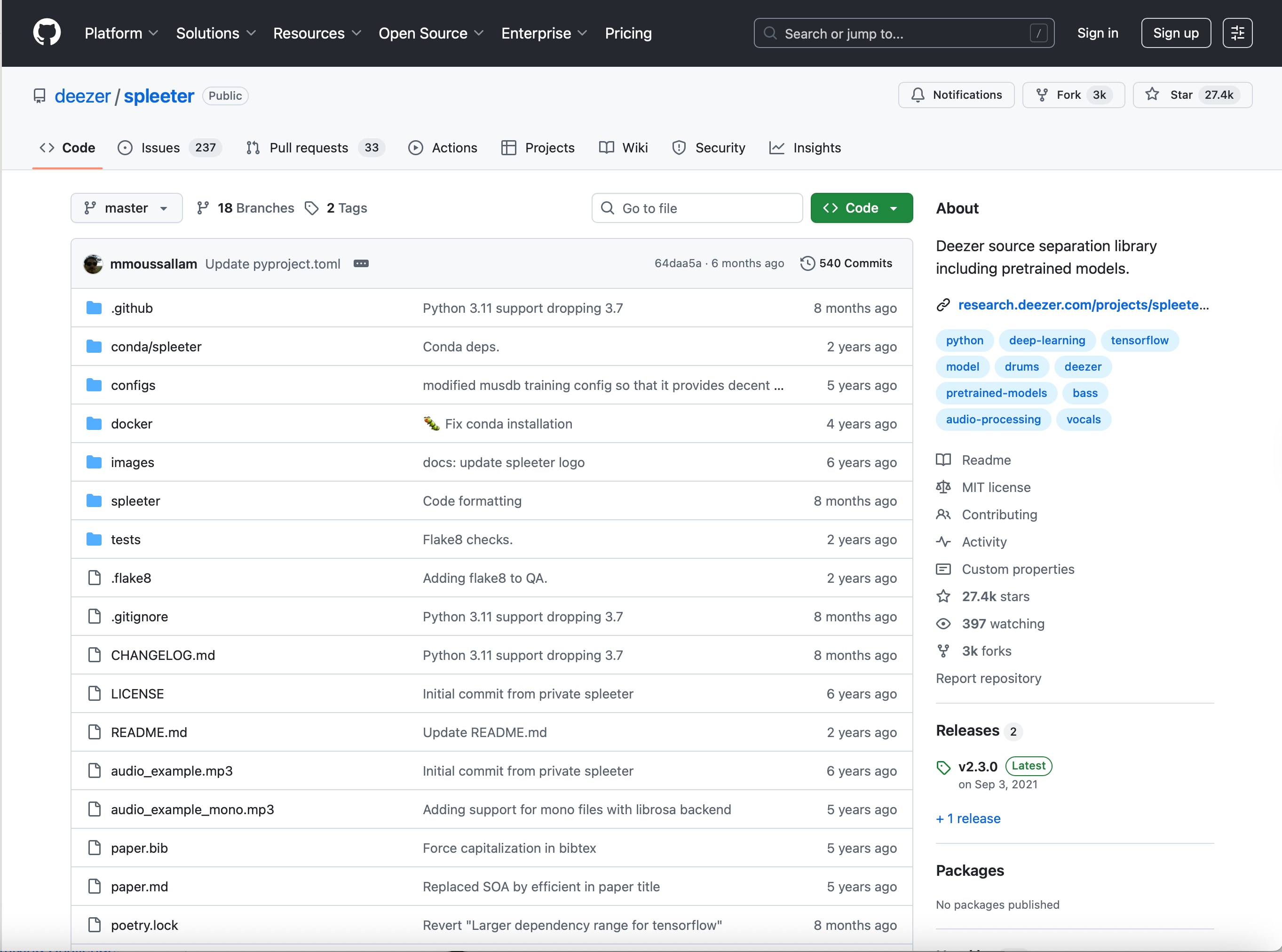Open the README.md file
Image resolution: width=1282 pixels, height=952 pixels.
(x=149, y=732)
